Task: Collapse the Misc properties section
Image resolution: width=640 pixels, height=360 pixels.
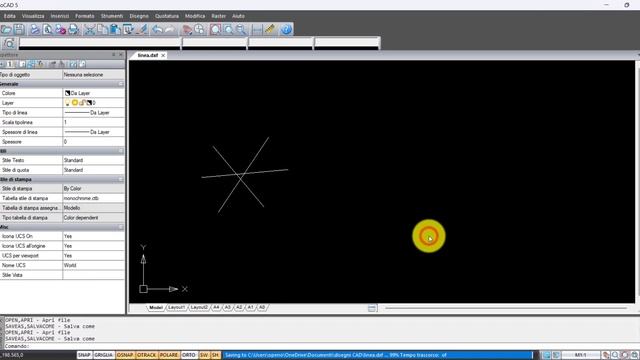Action: (x=120, y=227)
